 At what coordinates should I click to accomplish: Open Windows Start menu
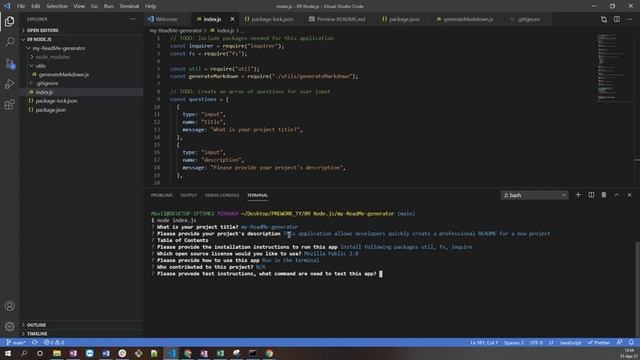(x=8, y=353)
